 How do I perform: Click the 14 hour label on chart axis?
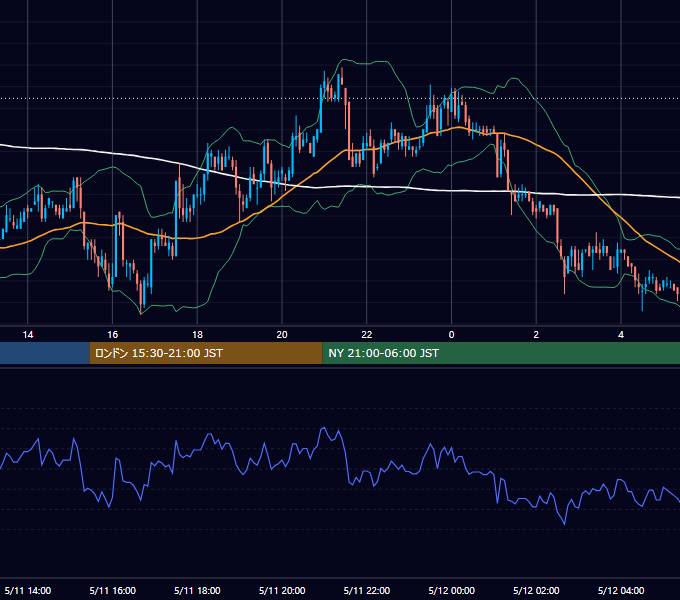coord(28,335)
